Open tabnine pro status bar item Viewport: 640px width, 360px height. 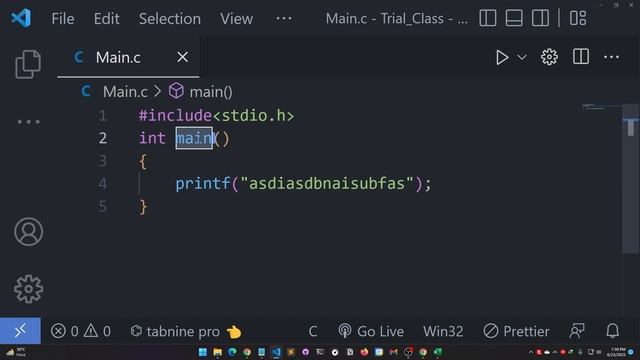[186, 331]
